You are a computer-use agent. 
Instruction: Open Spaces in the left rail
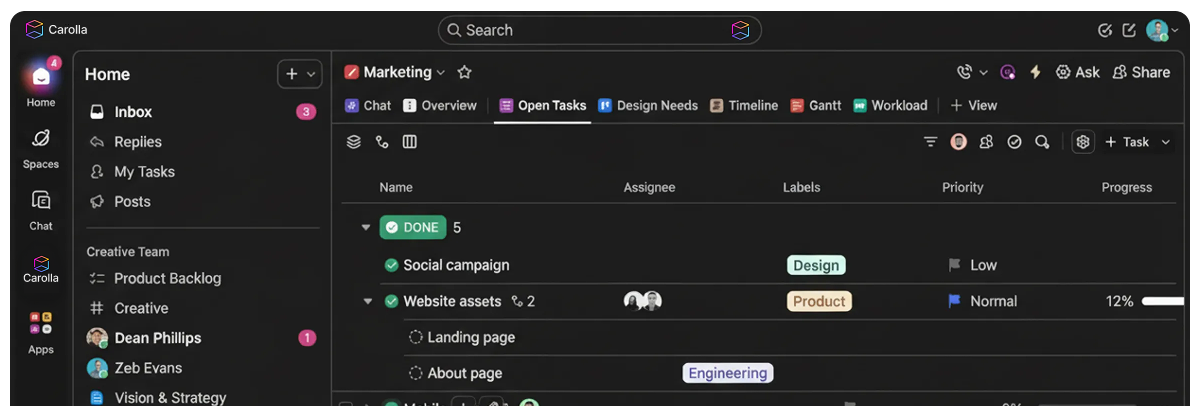(41, 148)
